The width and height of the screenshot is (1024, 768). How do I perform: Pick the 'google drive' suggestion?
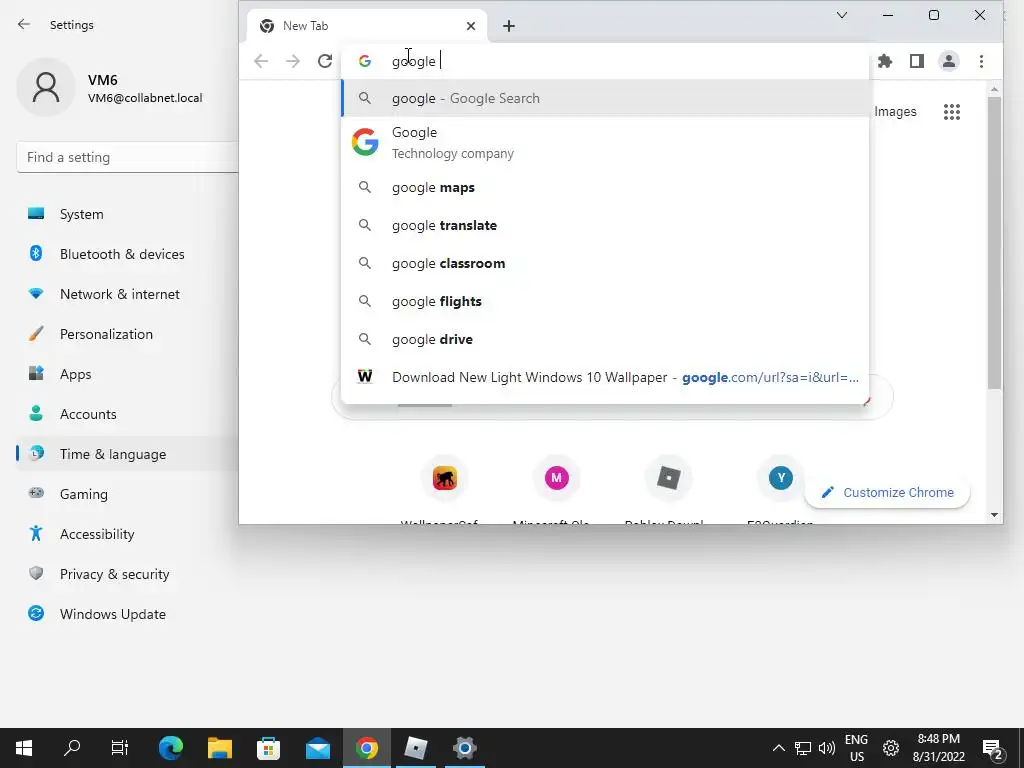605,340
